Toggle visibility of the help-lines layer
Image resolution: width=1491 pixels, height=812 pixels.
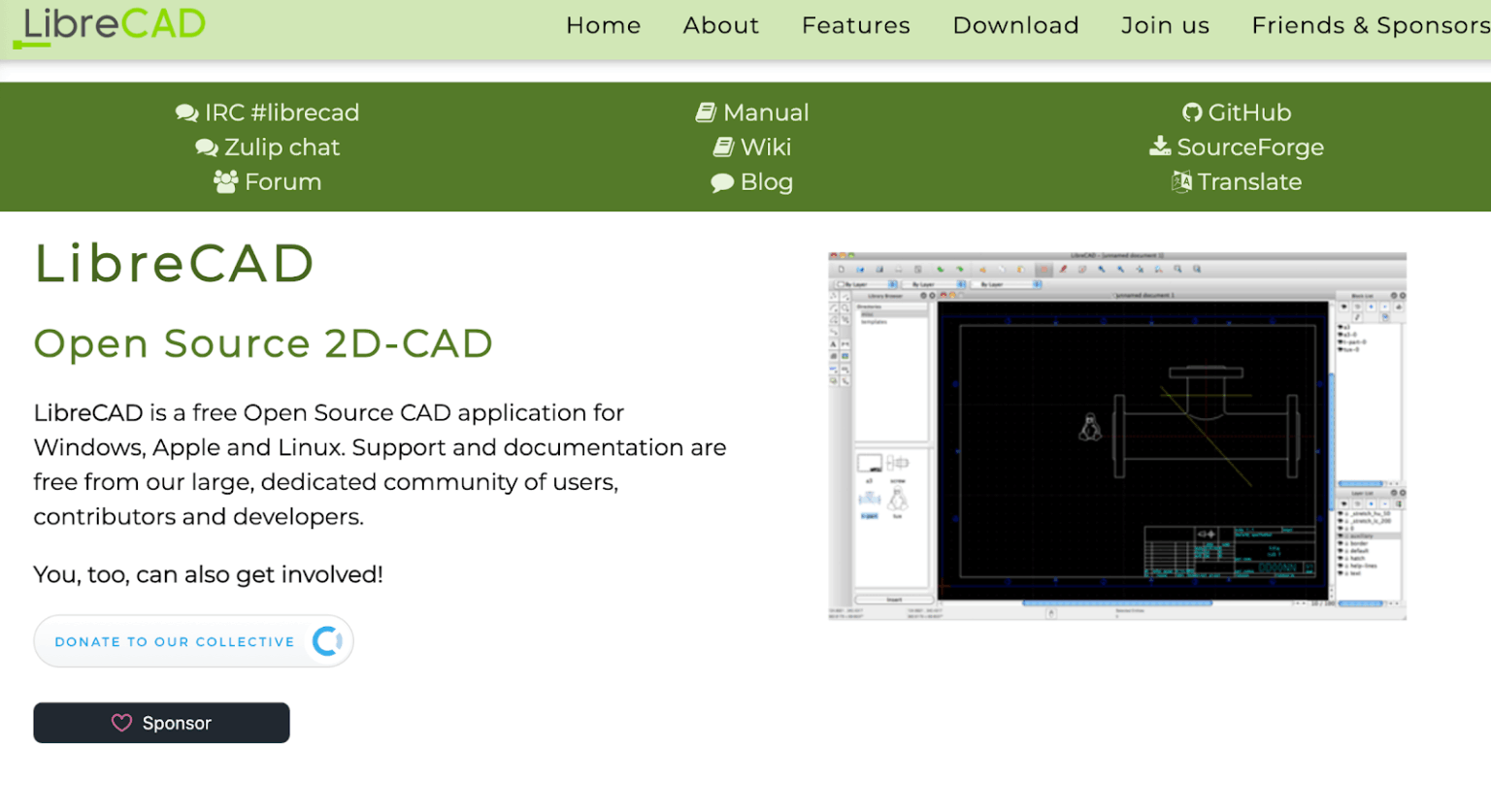coord(1342,565)
